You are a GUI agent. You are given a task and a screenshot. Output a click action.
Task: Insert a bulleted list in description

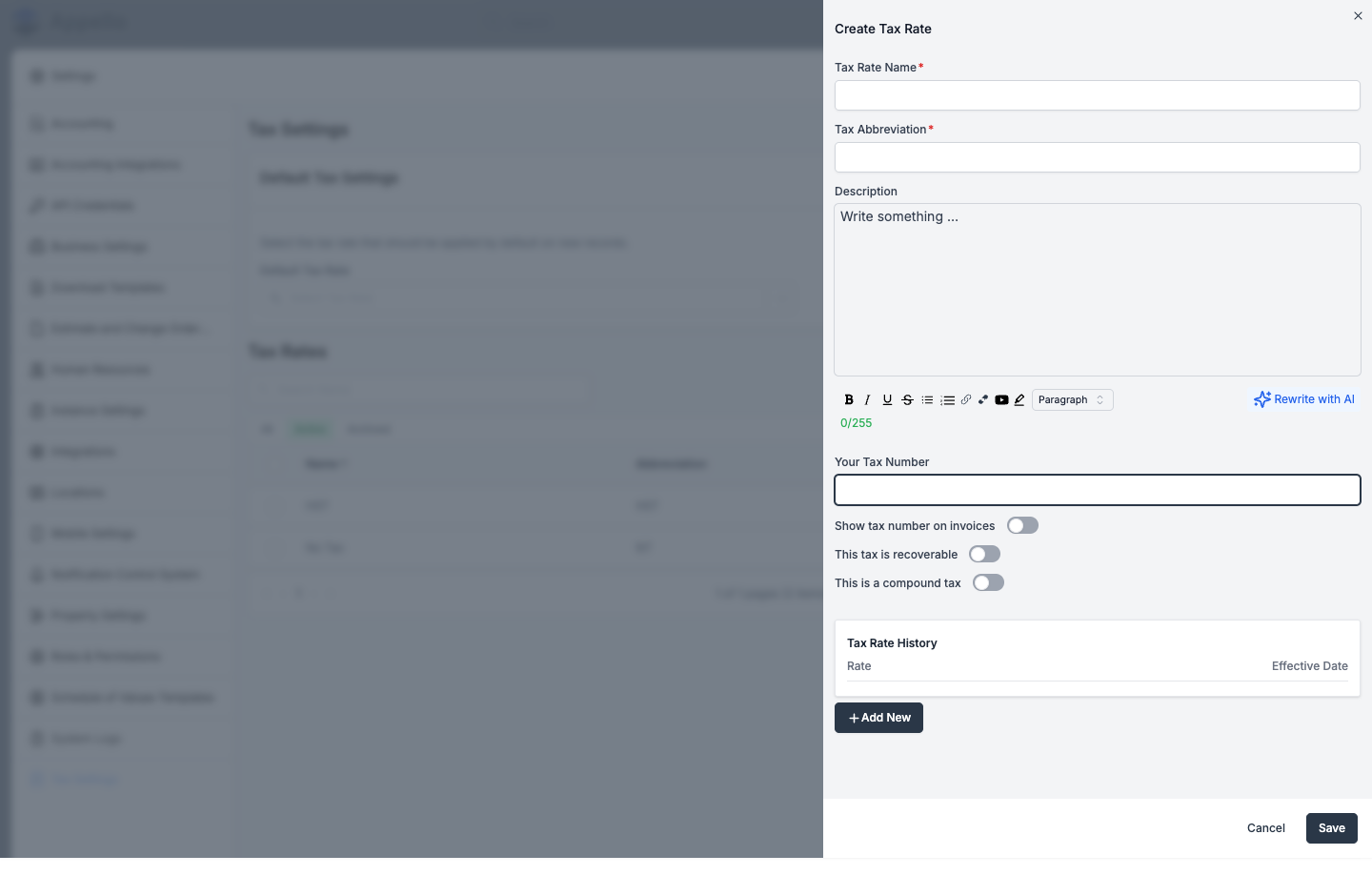pyautogui.click(x=927, y=400)
